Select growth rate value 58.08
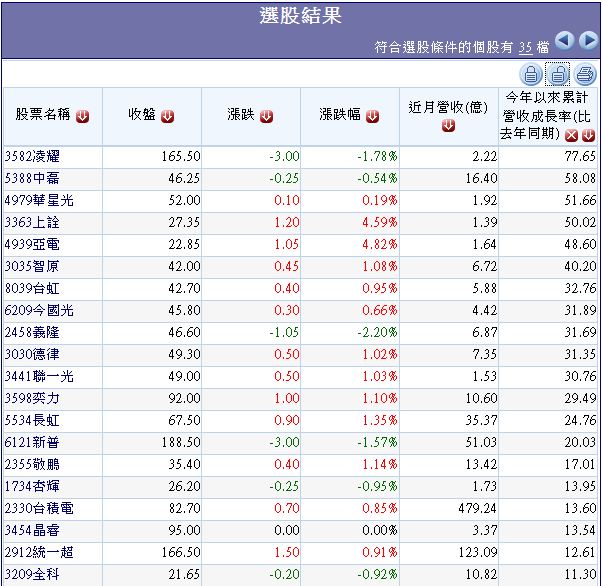The height and width of the screenshot is (586, 602). [580, 179]
